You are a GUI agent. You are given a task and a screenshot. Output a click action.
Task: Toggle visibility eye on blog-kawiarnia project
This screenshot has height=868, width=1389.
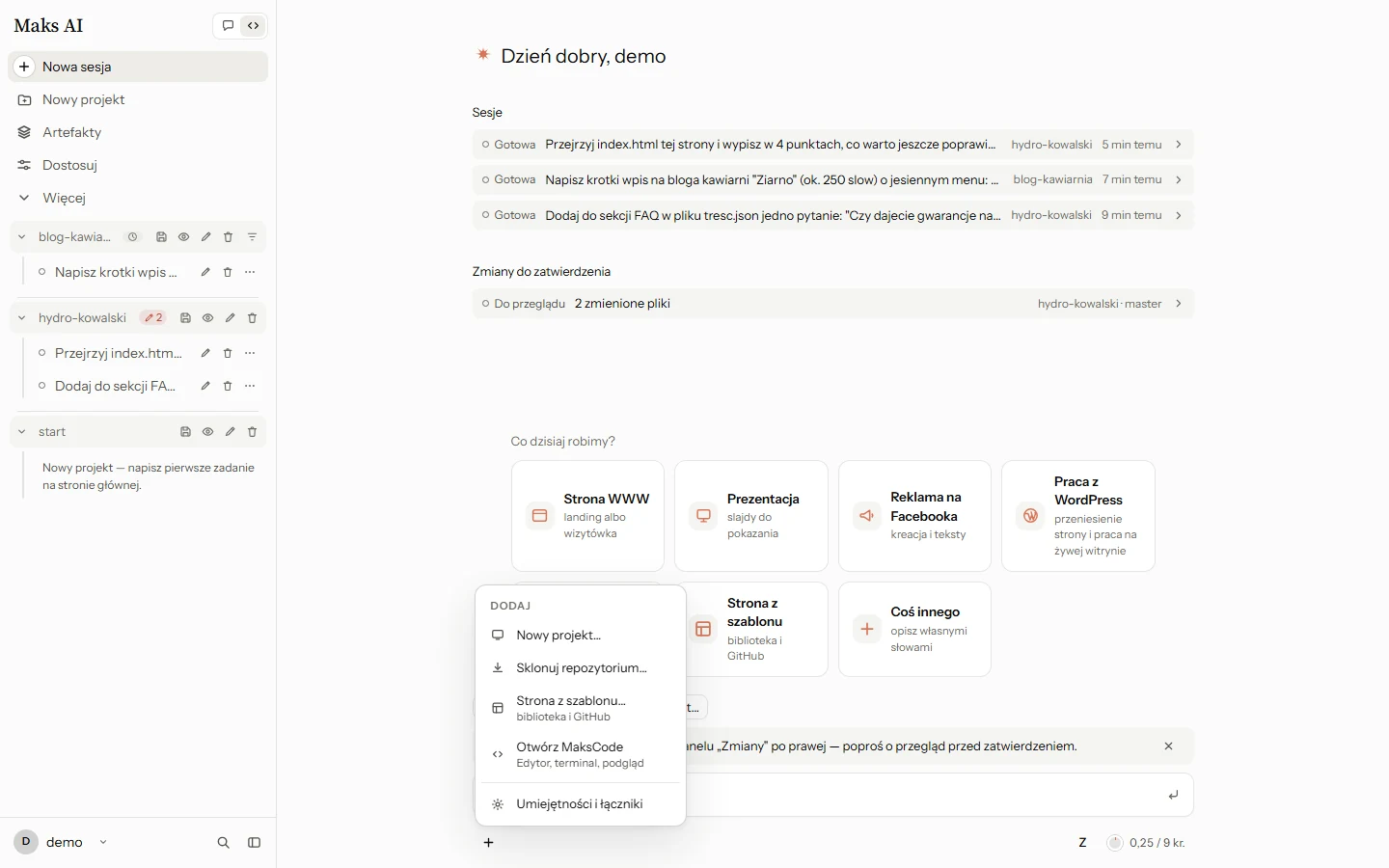click(x=183, y=237)
